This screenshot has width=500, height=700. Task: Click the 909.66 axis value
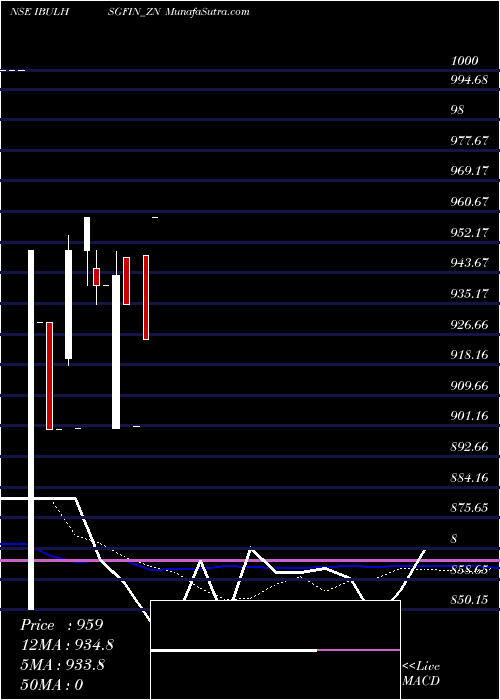point(469,385)
